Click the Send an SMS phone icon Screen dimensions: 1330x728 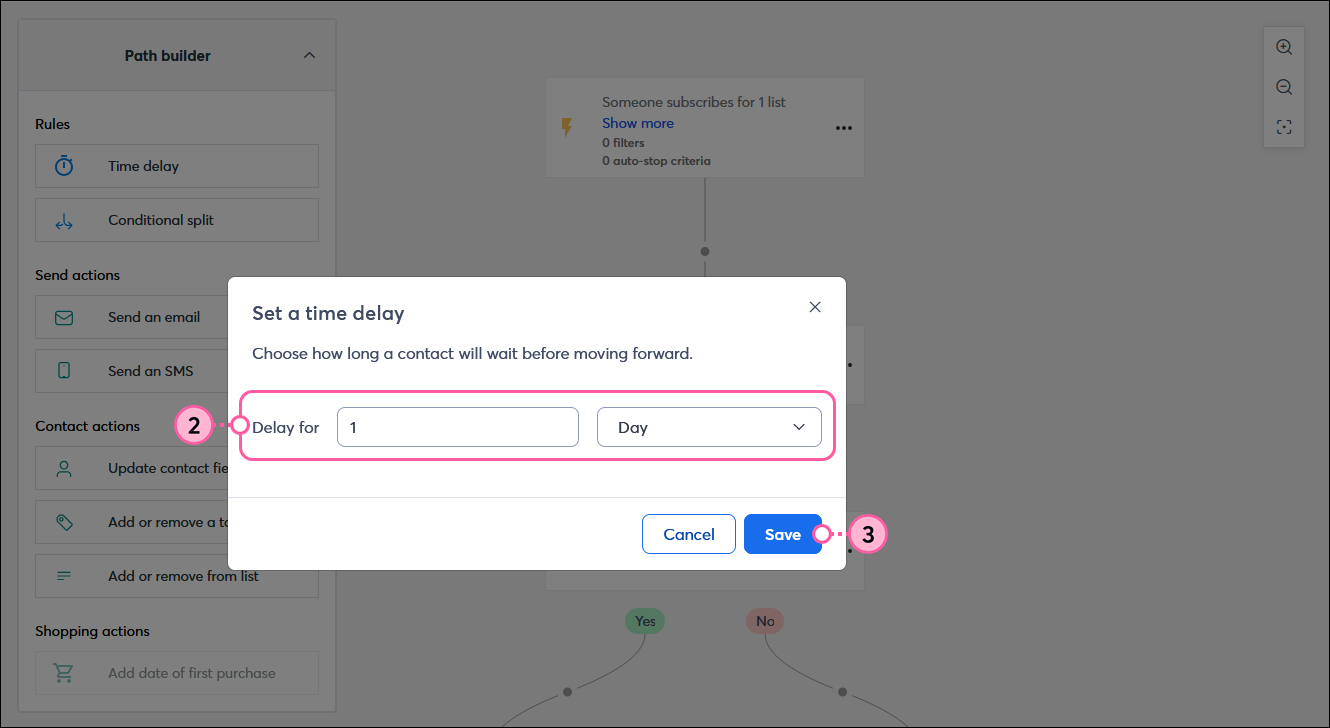[62, 371]
